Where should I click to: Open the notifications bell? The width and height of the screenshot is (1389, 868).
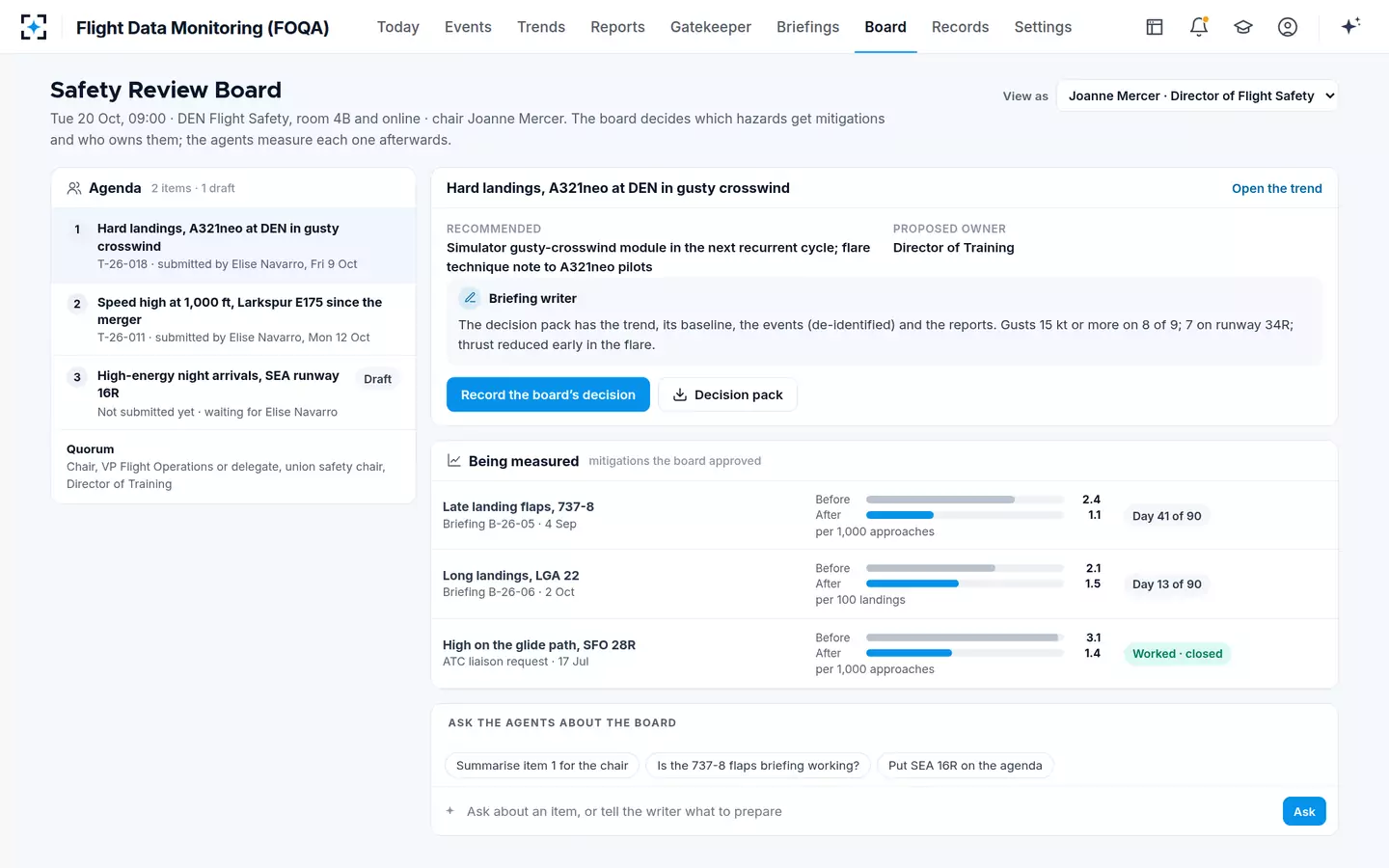pos(1199,27)
